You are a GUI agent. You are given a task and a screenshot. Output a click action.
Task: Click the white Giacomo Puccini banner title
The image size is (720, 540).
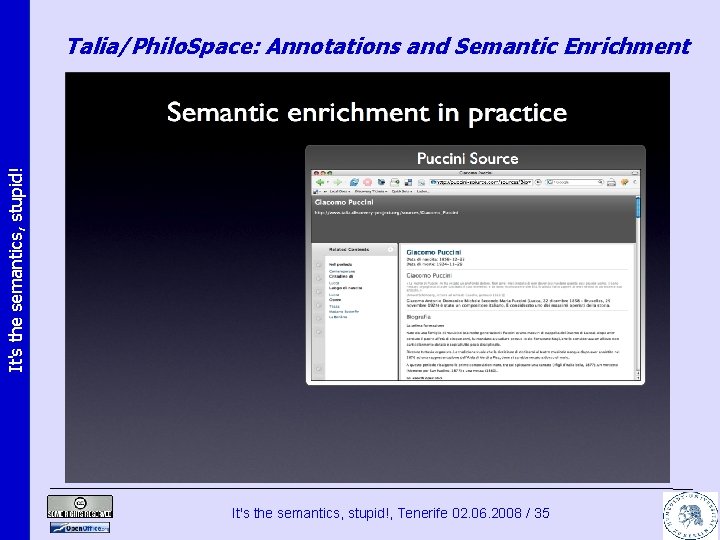coord(344,202)
